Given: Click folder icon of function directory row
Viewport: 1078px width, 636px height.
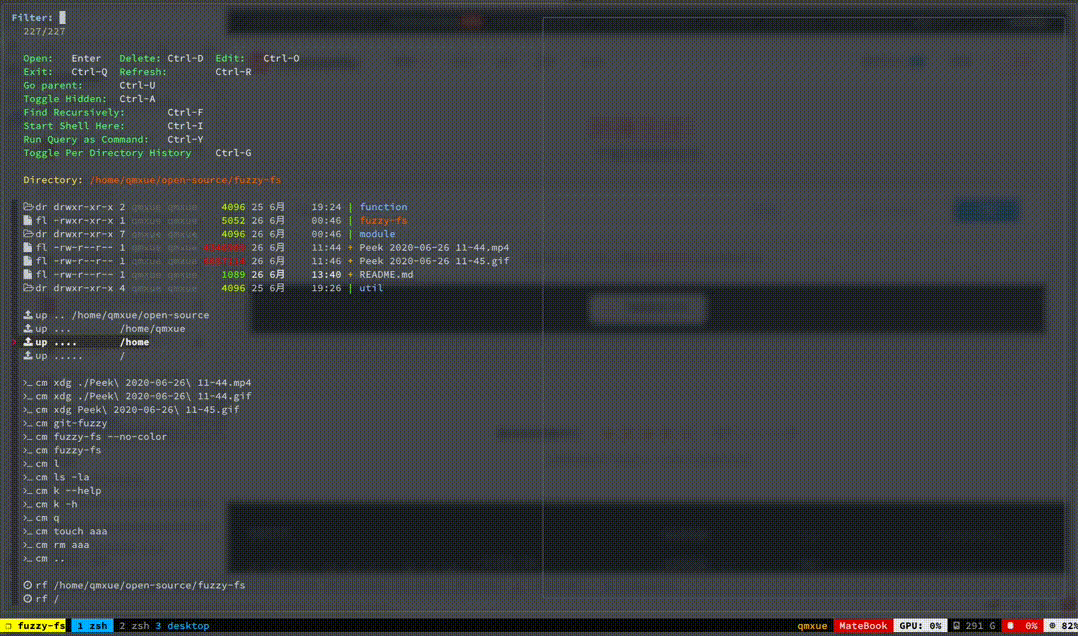Looking at the screenshot, I should [x=28, y=207].
